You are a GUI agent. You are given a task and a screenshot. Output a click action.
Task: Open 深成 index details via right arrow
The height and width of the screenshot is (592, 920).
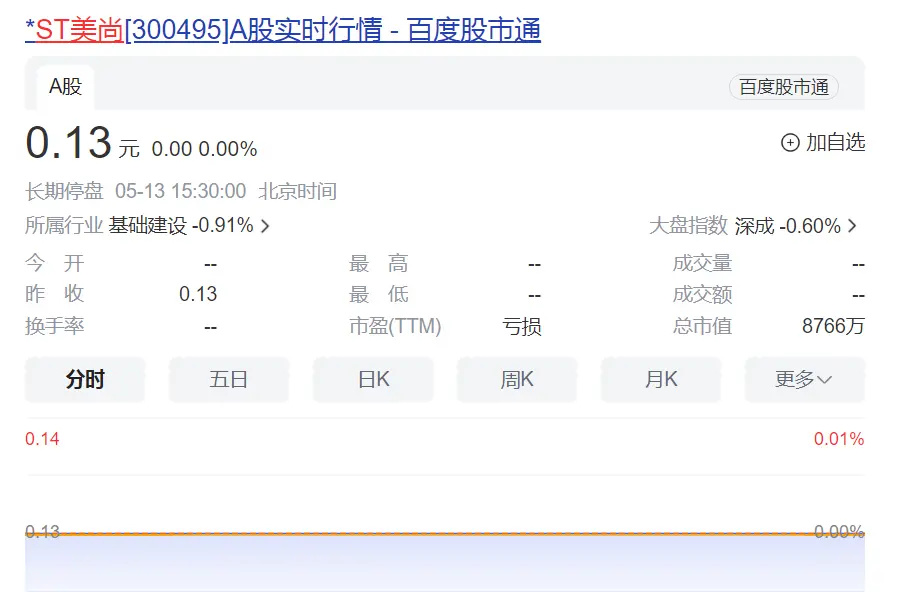[x=852, y=226]
